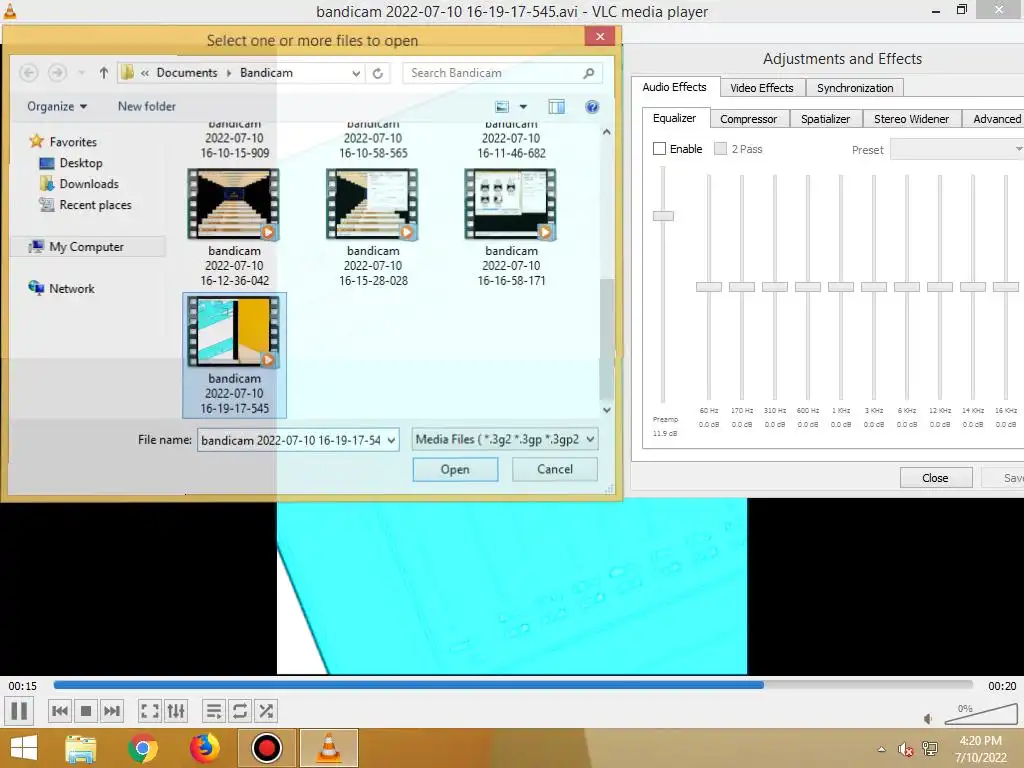Select video bandicam 16-15-28-028 thumbnail
The image size is (1024, 768).
coord(372,204)
